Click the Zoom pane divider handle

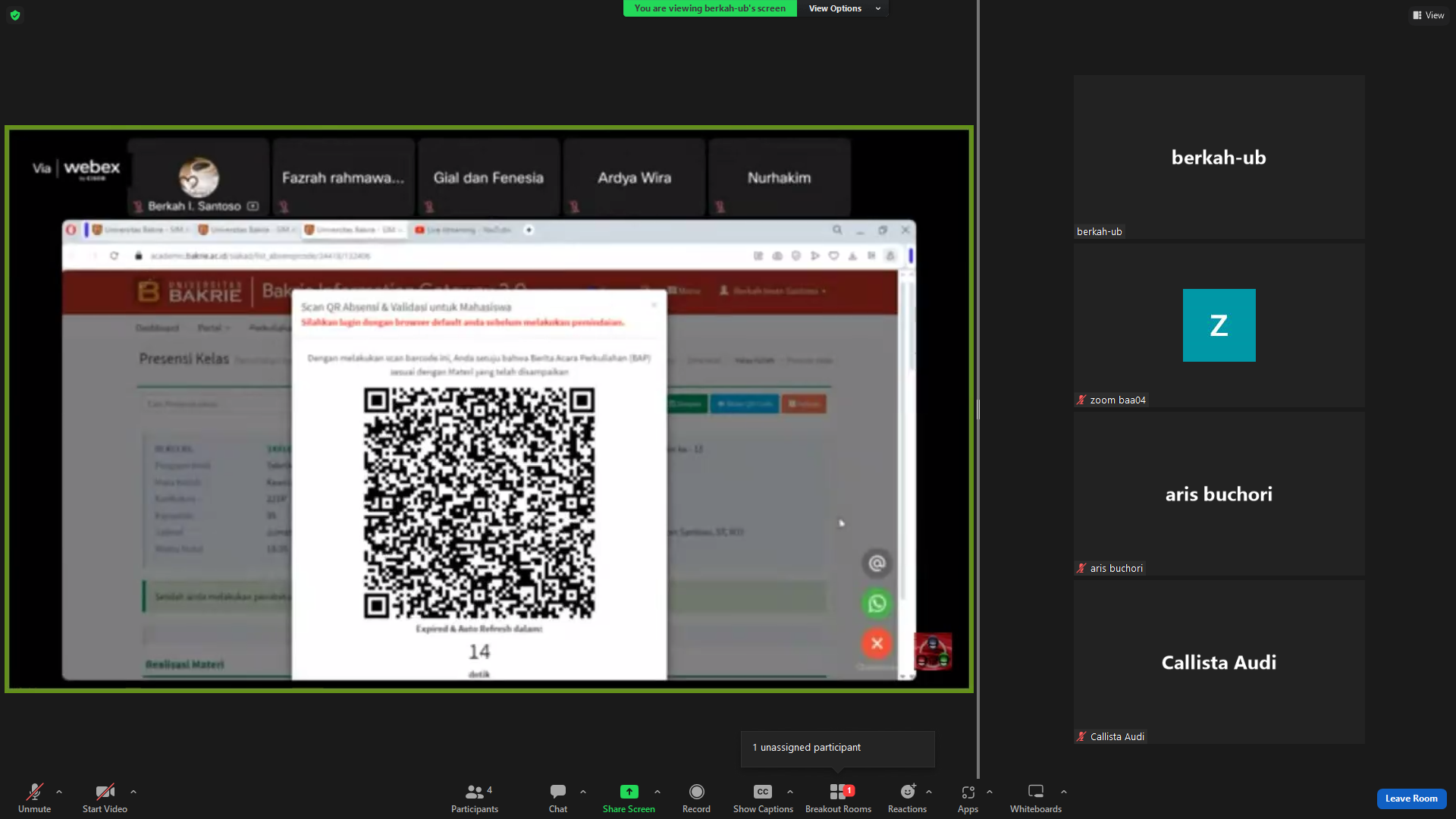978,409
